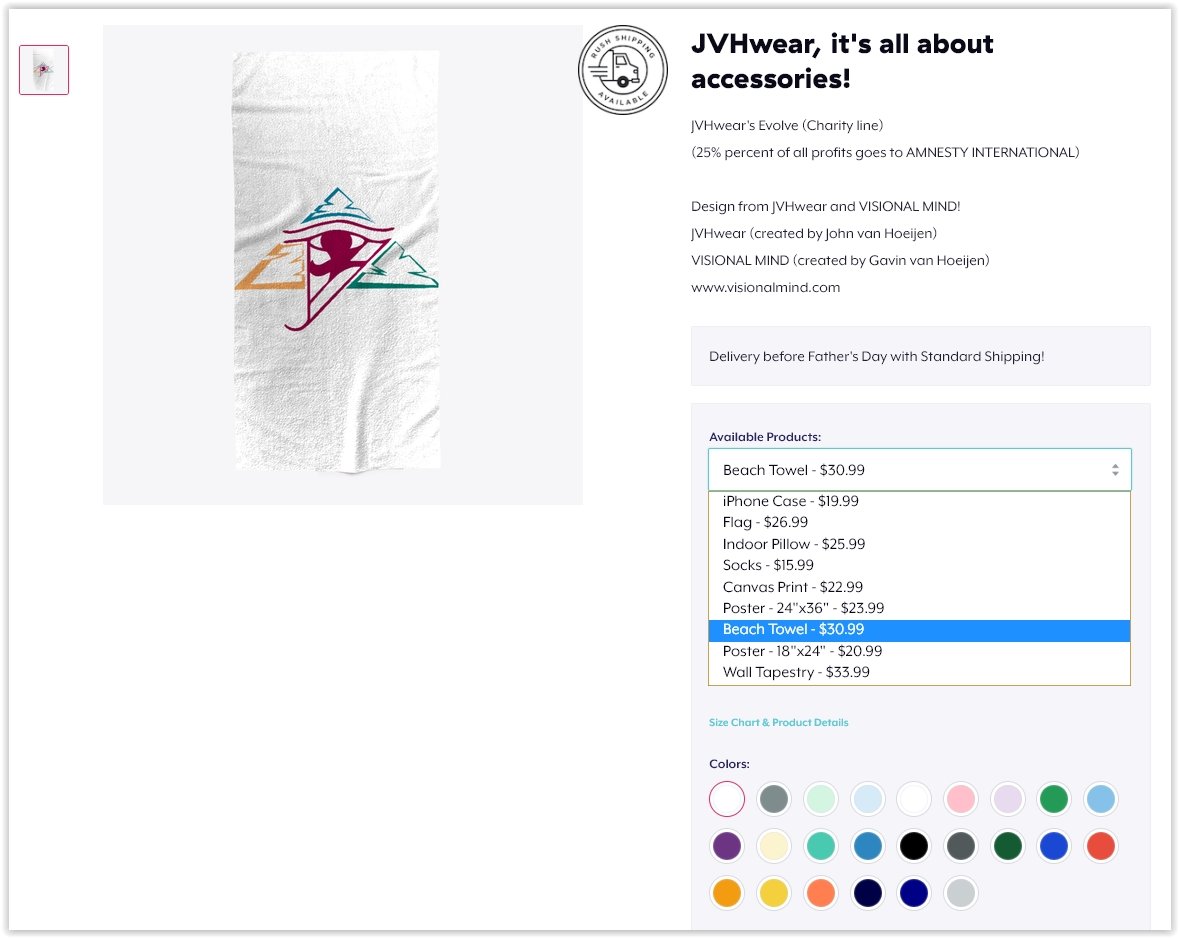Image resolution: width=1179 pixels, height=938 pixels.
Task: Click the Available Products label
Action: [765, 437]
